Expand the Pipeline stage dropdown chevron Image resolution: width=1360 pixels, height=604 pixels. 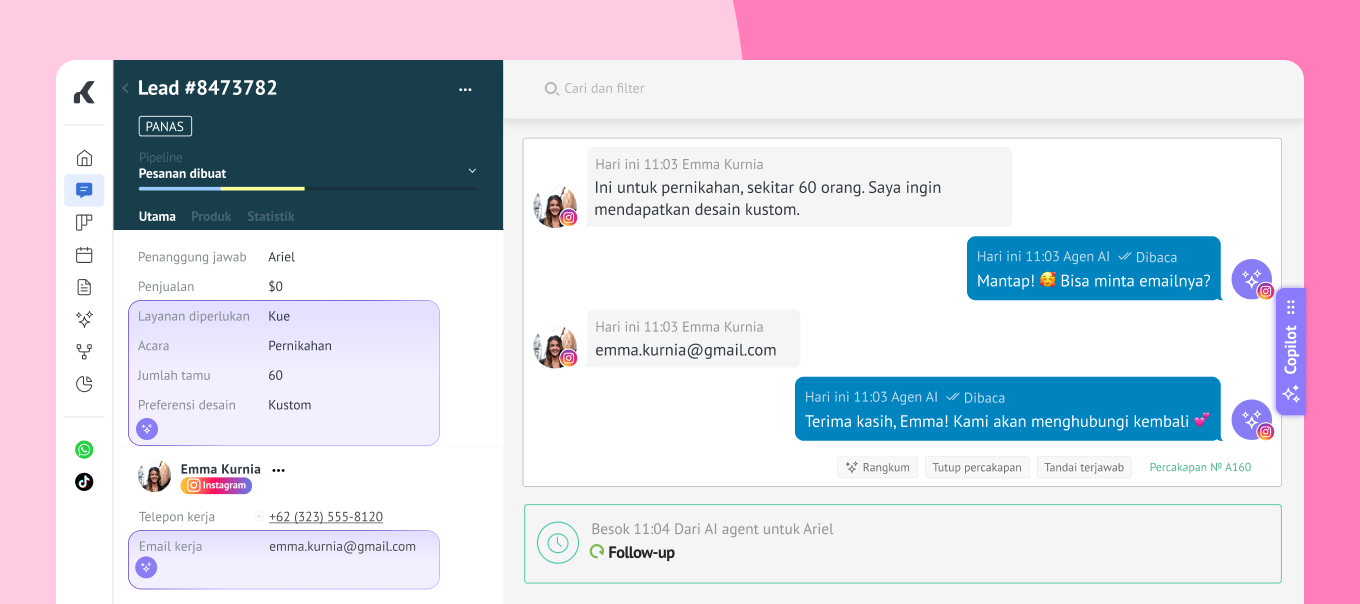[472, 171]
